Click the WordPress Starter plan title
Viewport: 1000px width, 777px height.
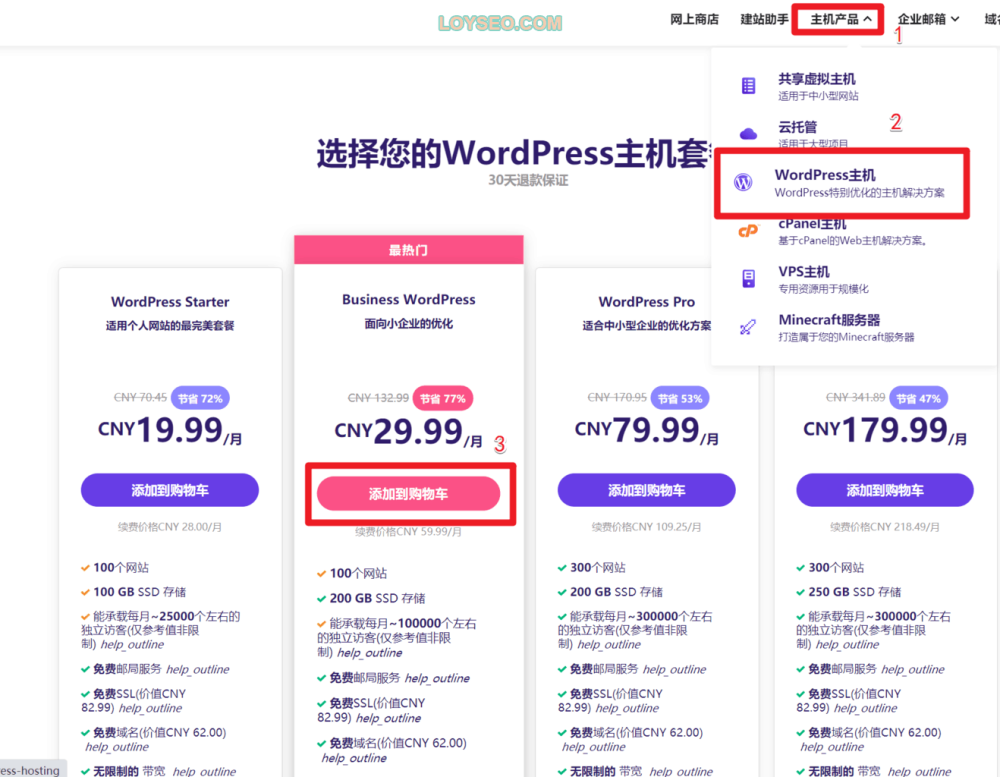pyautogui.click(x=170, y=302)
